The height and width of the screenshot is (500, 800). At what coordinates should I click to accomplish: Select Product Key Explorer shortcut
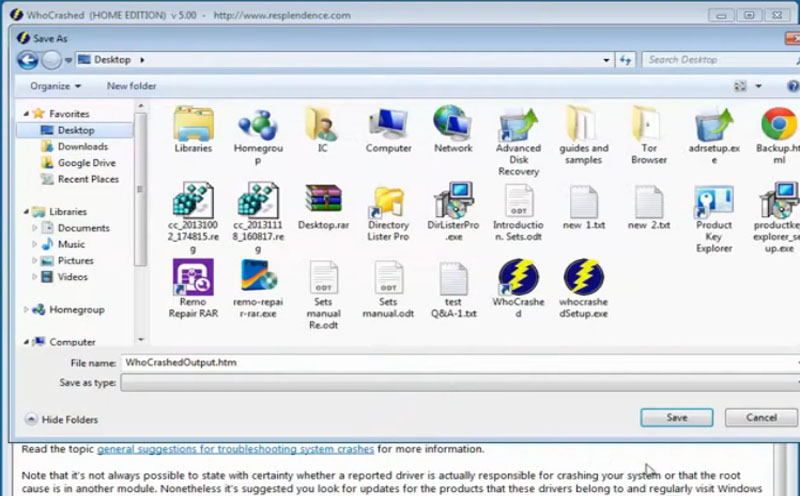tap(714, 218)
